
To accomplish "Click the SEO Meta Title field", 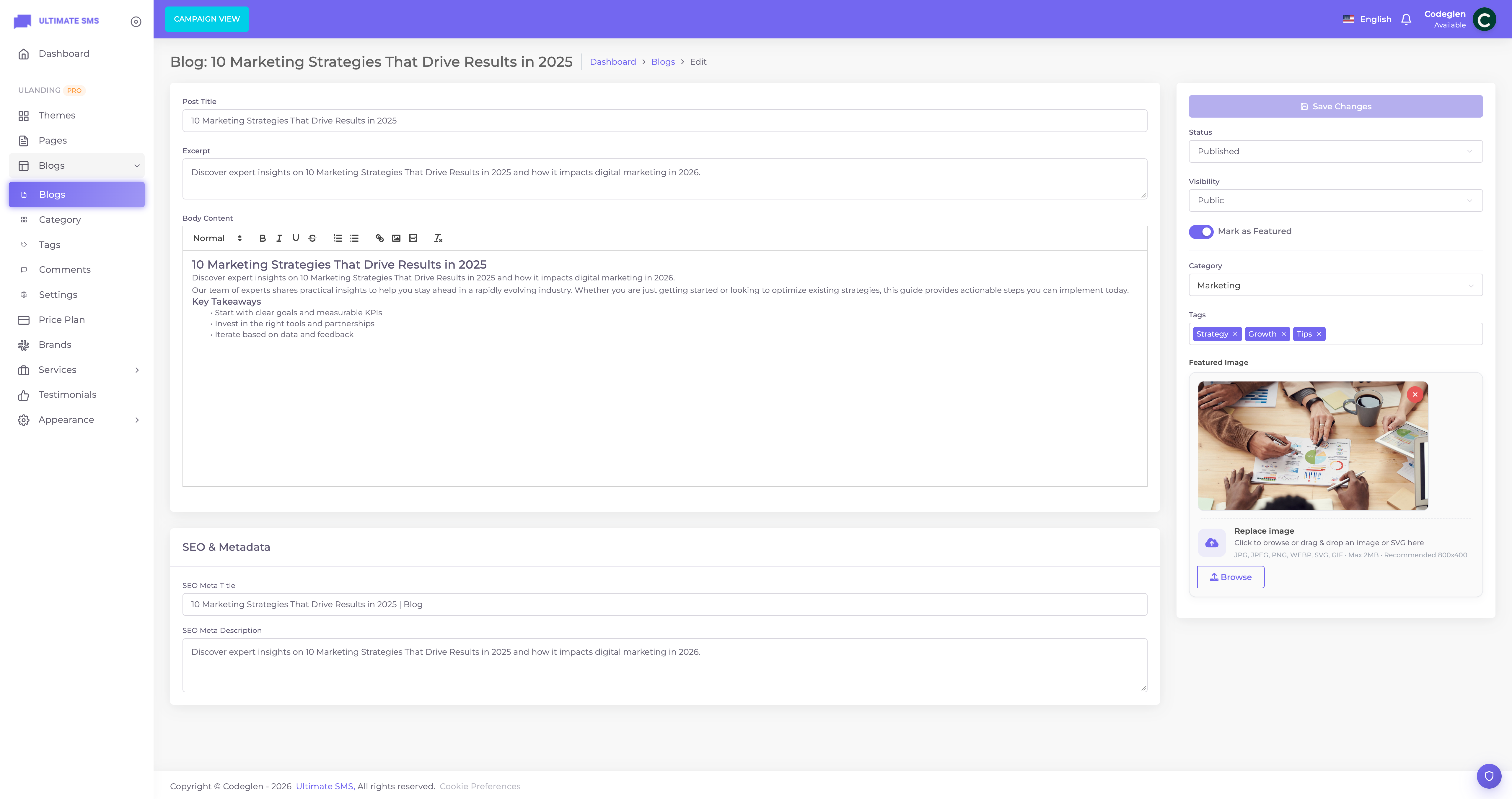I will (664, 605).
